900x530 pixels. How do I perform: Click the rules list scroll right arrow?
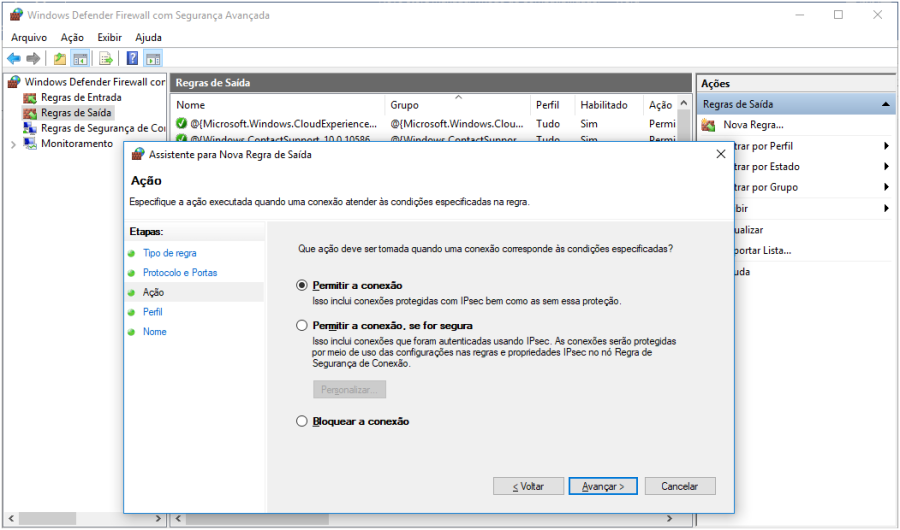point(669,519)
